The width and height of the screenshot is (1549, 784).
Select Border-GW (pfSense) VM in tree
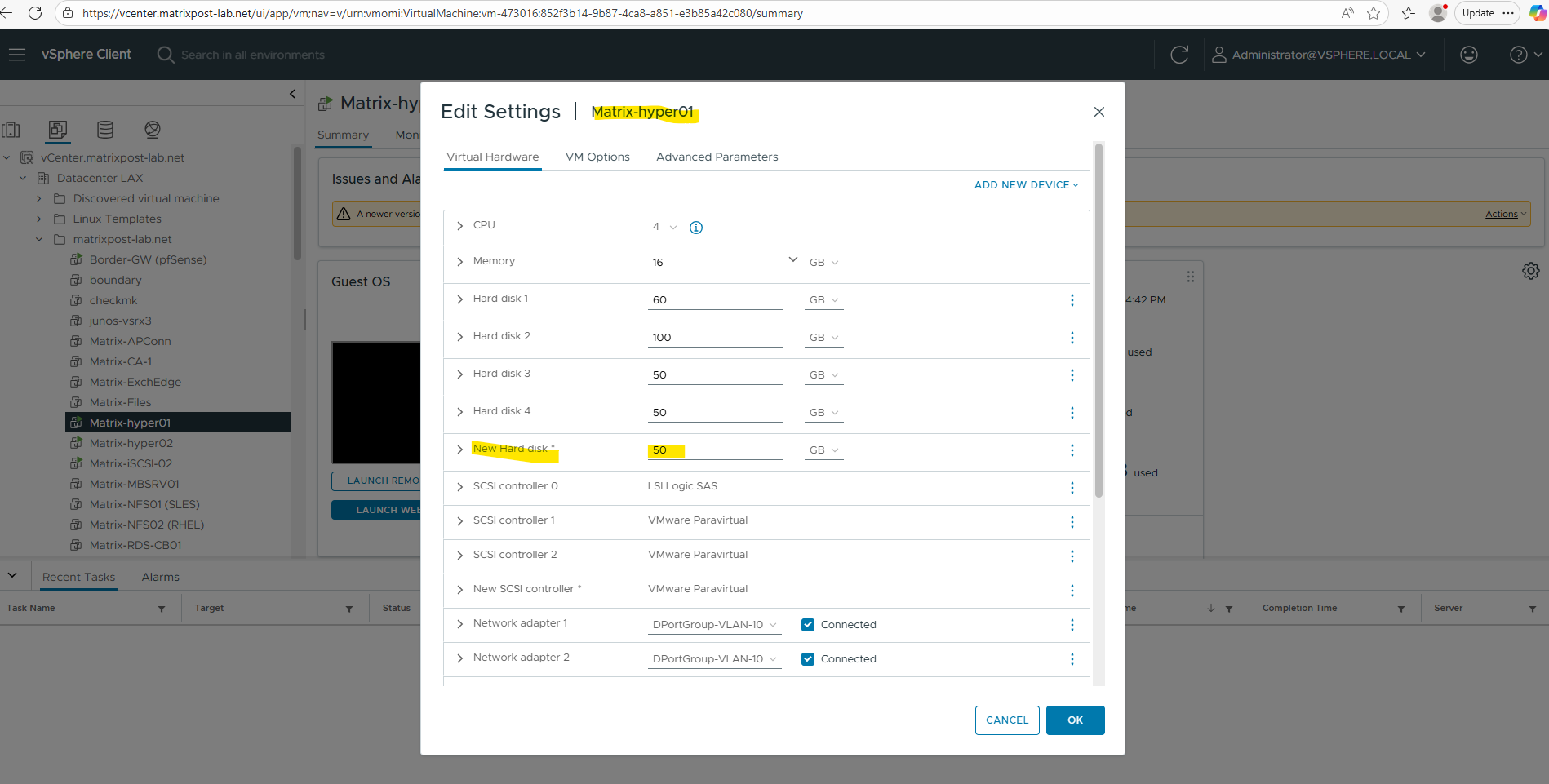(149, 259)
